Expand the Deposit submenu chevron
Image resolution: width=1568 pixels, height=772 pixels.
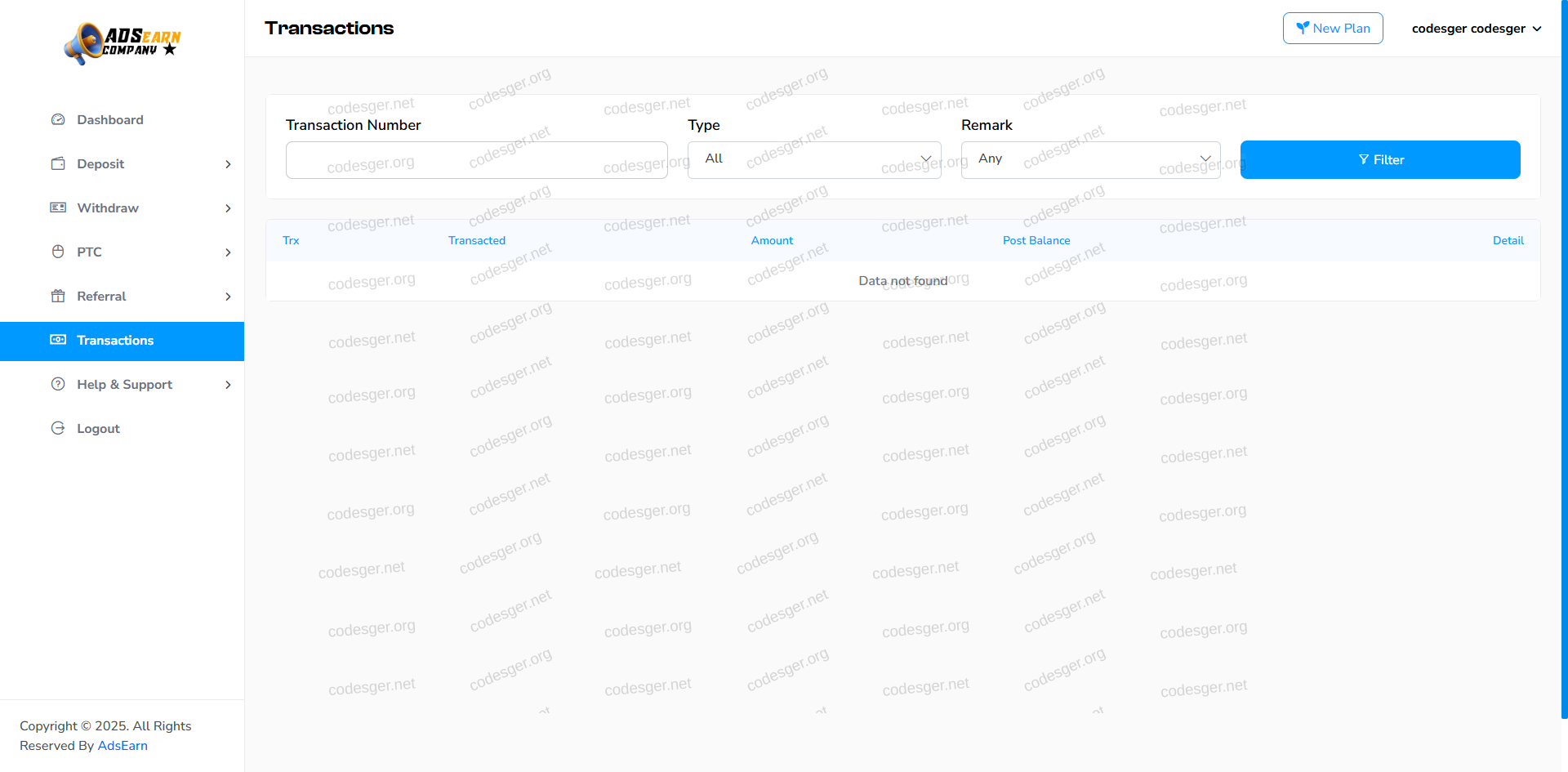tap(228, 164)
